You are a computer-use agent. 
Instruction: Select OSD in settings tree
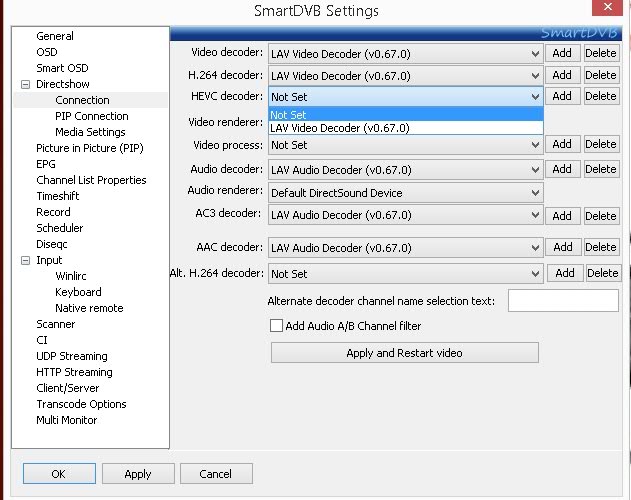coord(47,52)
